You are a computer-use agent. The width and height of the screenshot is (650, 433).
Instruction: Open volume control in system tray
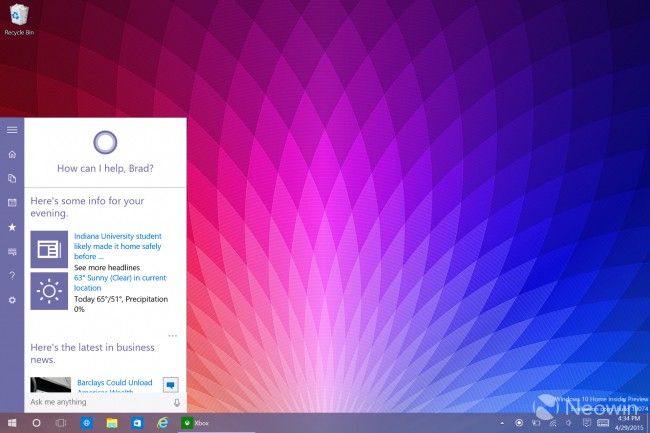[x=569, y=423]
